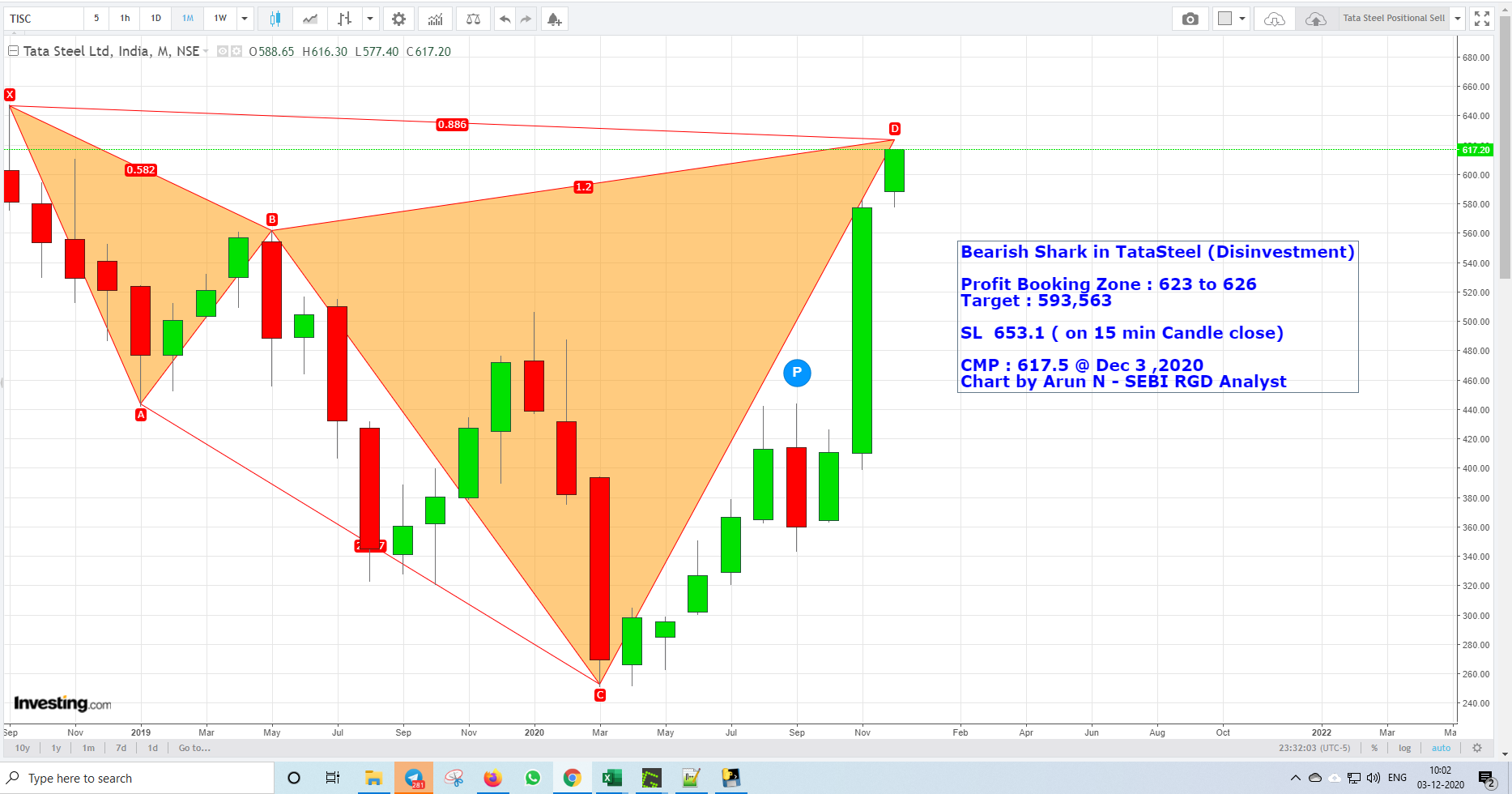This screenshot has width=1512, height=794.
Task: Select the candlestick chart type
Action: (x=275, y=18)
